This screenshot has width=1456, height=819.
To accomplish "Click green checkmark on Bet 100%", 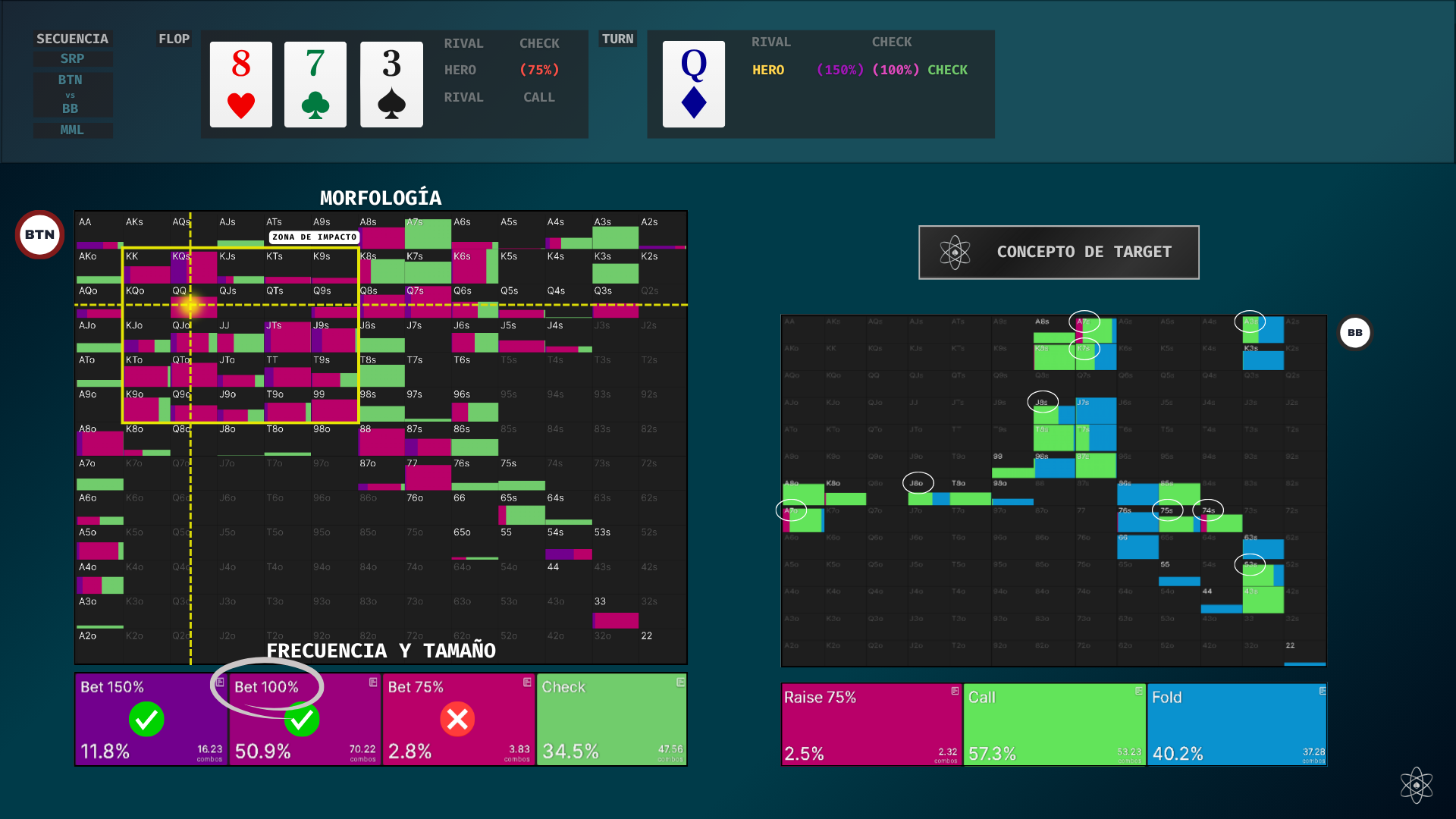I will pyautogui.click(x=302, y=719).
